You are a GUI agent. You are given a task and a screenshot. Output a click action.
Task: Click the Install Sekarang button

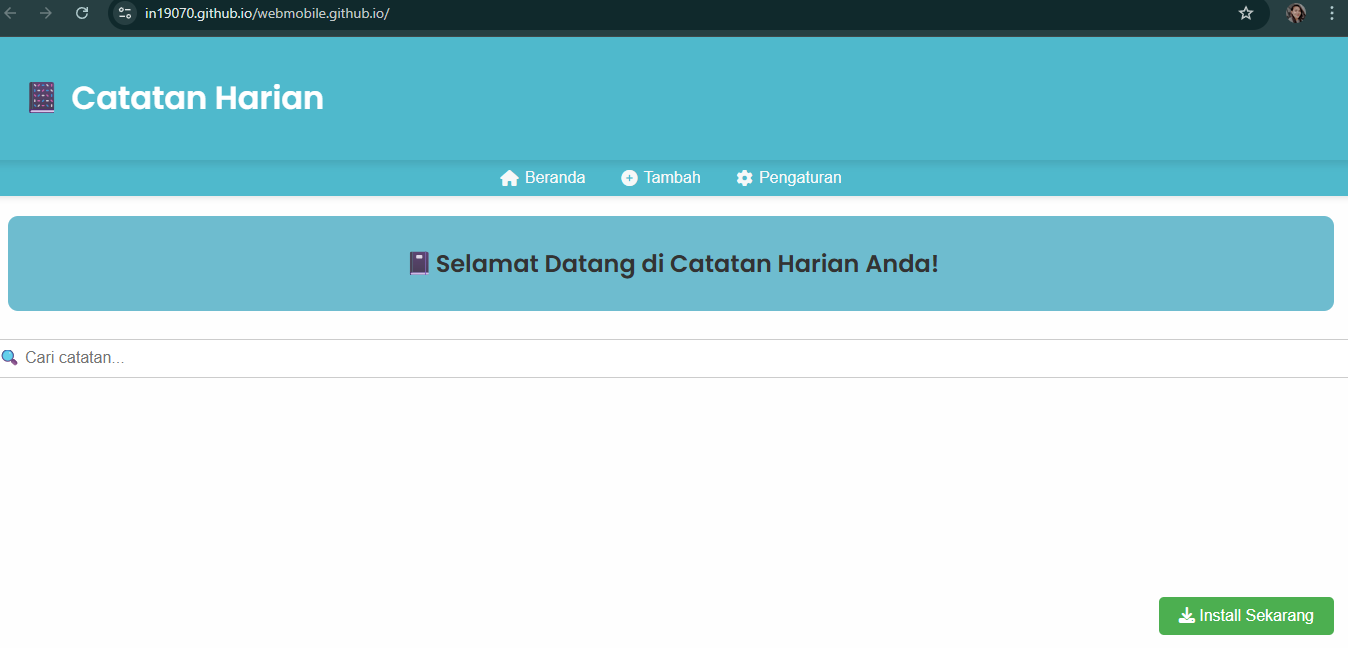click(1246, 616)
